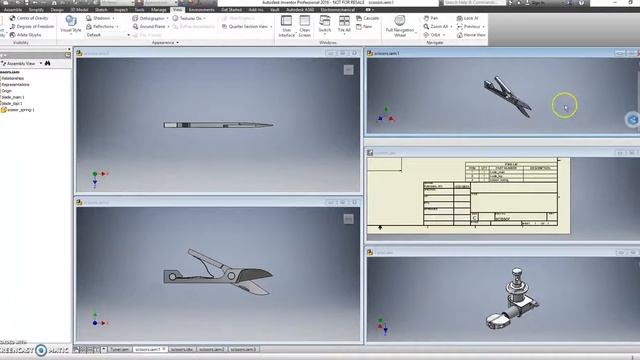
Task: Toggle Shadows in the Appearance panel
Action: click(98, 18)
